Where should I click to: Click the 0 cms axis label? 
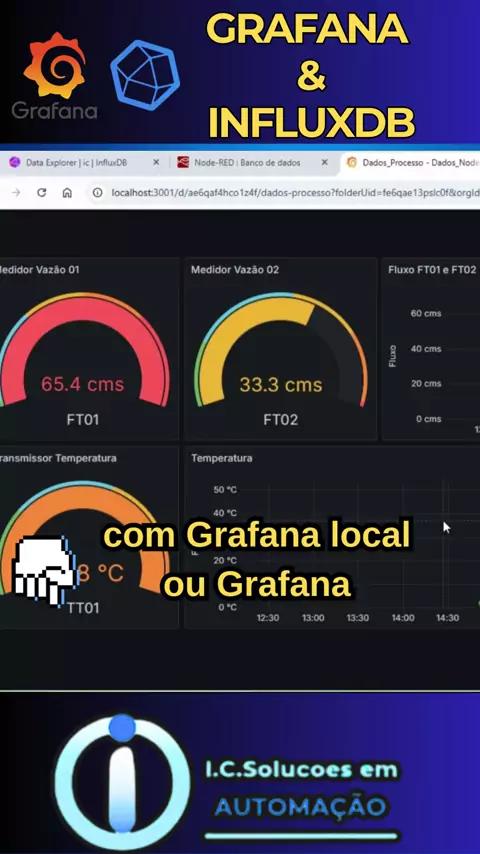[428, 419]
